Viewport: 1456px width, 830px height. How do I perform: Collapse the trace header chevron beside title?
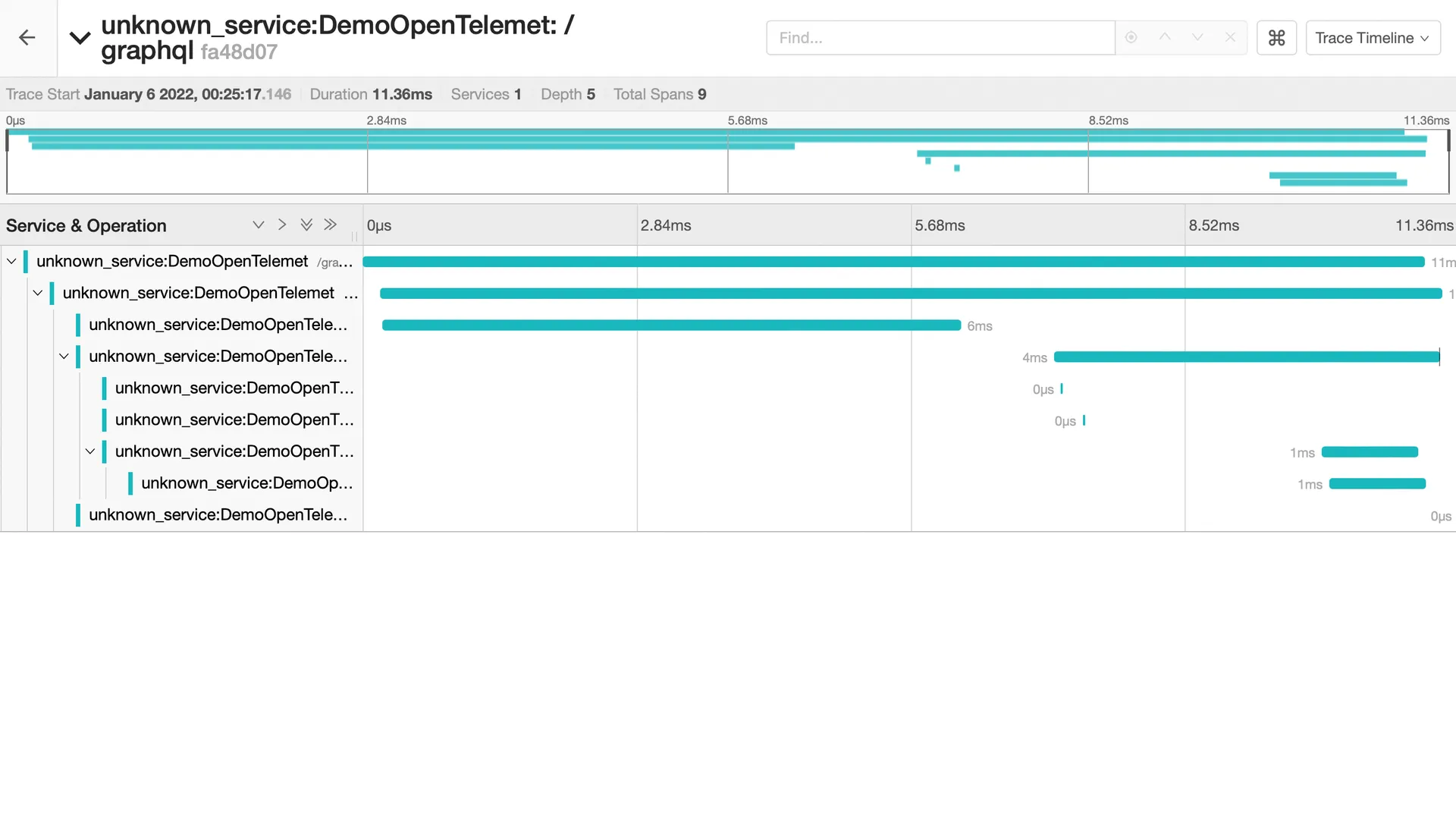tap(80, 38)
